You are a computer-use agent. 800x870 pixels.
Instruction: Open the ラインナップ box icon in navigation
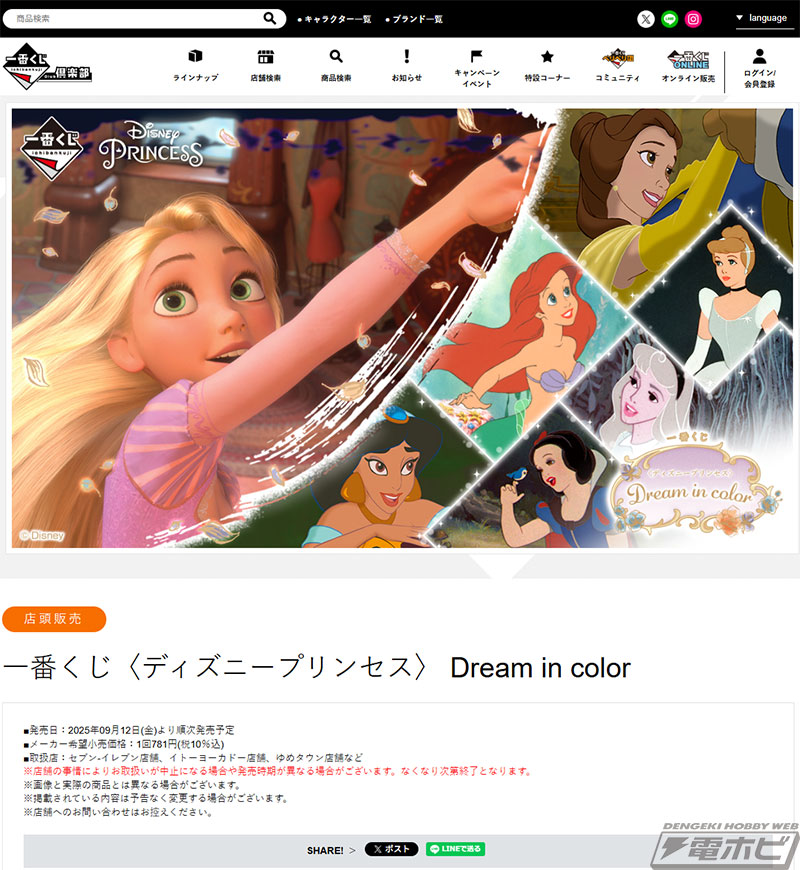(195, 63)
